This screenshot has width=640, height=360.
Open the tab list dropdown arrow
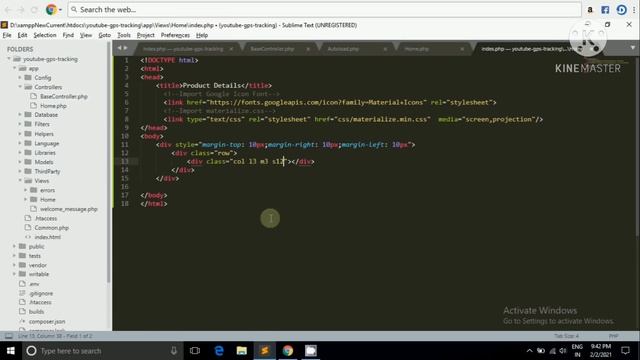click(x=633, y=48)
